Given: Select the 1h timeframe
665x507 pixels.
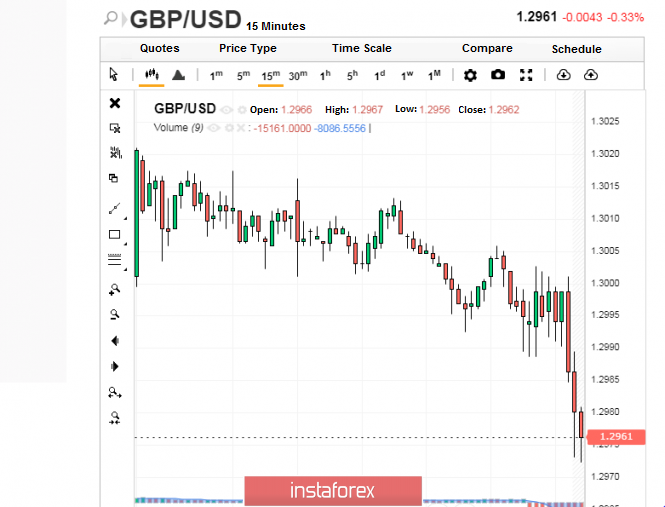Looking at the screenshot, I should [x=325, y=76].
